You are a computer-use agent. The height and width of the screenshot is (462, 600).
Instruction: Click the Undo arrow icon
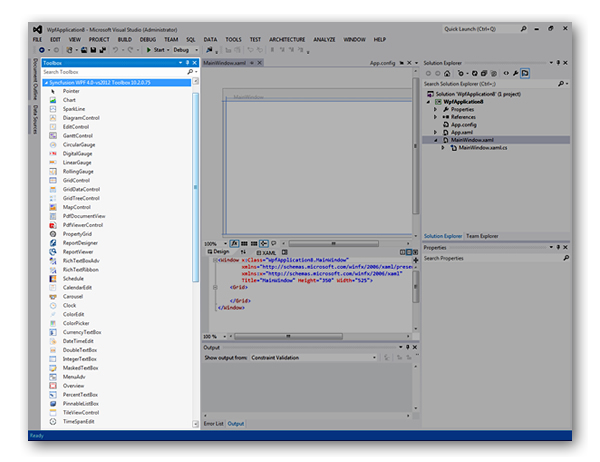(115, 50)
